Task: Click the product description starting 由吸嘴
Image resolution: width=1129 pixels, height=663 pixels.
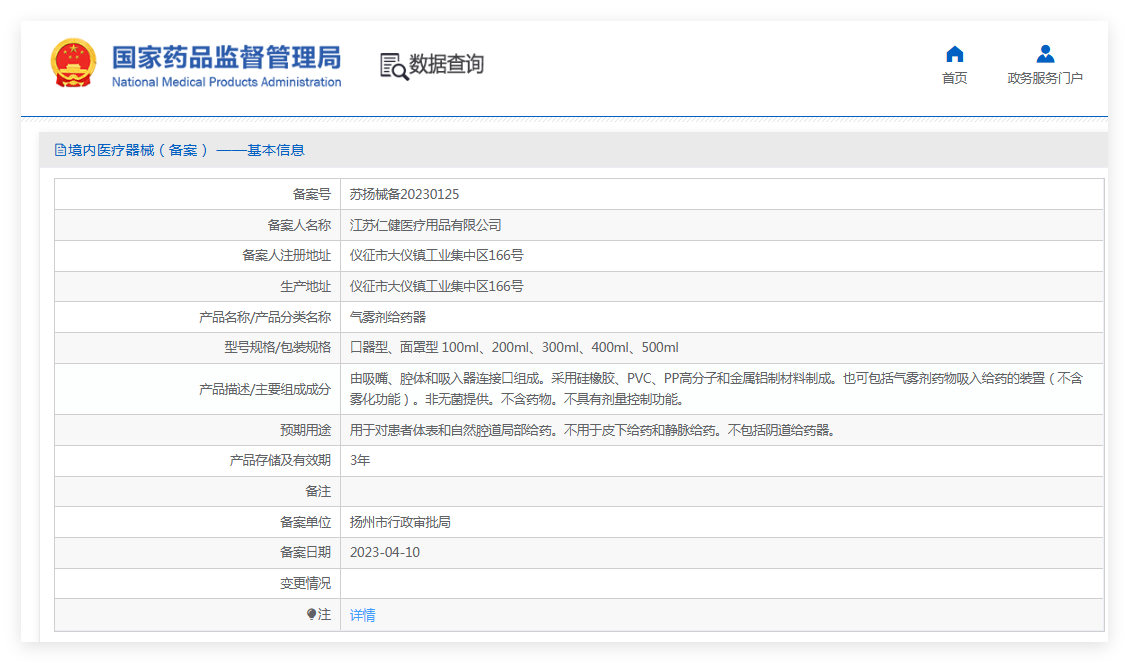Action: 716,389
